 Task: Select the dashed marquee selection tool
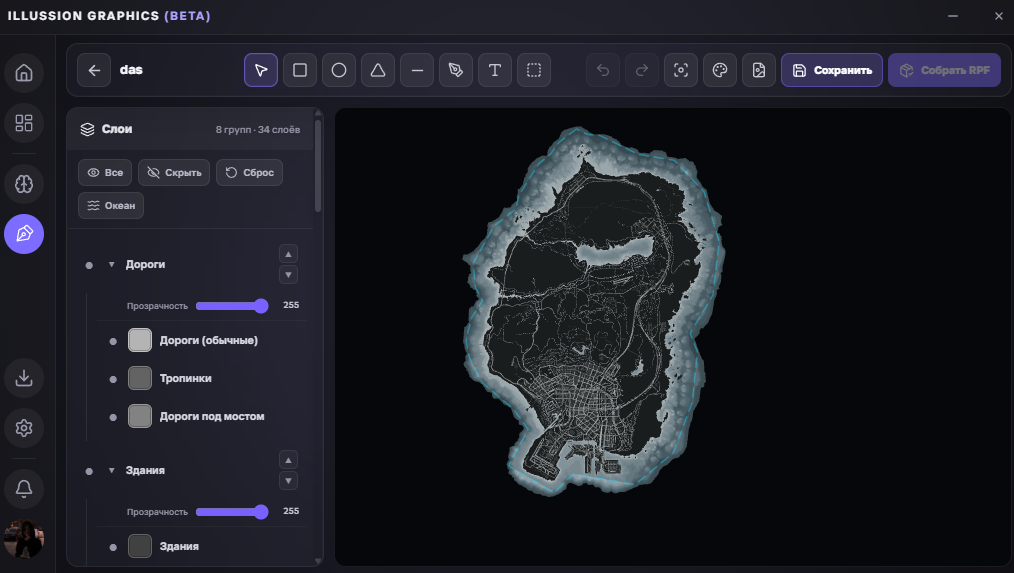click(x=534, y=70)
